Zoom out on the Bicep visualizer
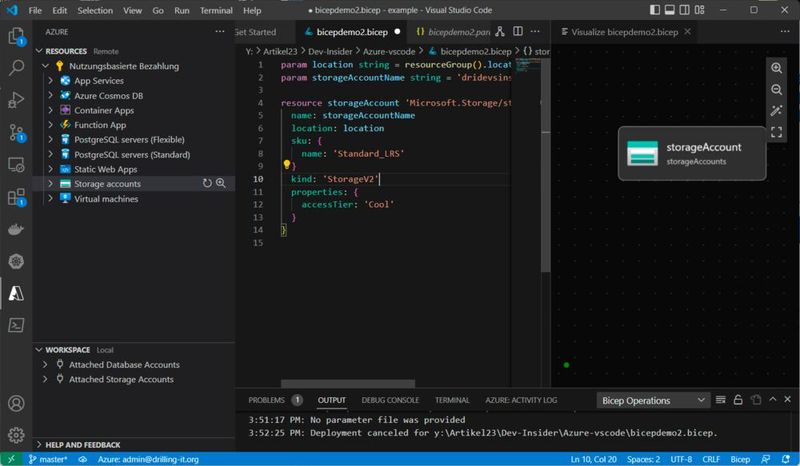This screenshot has width=800, height=466. [x=776, y=89]
